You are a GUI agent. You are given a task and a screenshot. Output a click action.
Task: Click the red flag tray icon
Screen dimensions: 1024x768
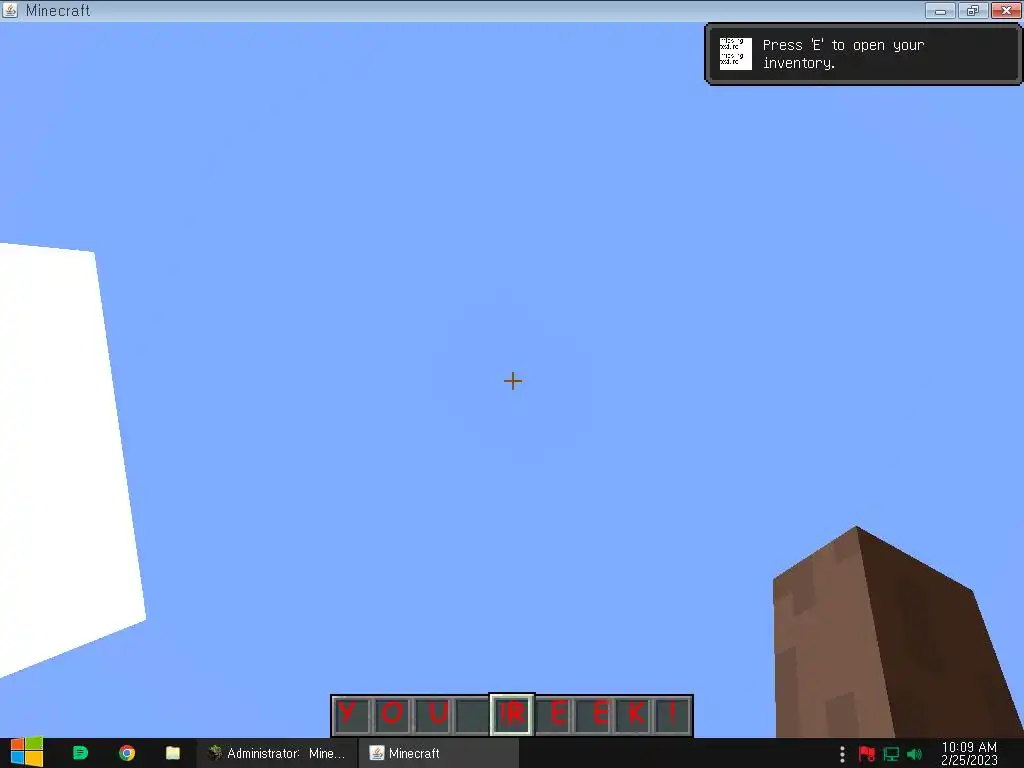pyautogui.click(x=867, y=754)
